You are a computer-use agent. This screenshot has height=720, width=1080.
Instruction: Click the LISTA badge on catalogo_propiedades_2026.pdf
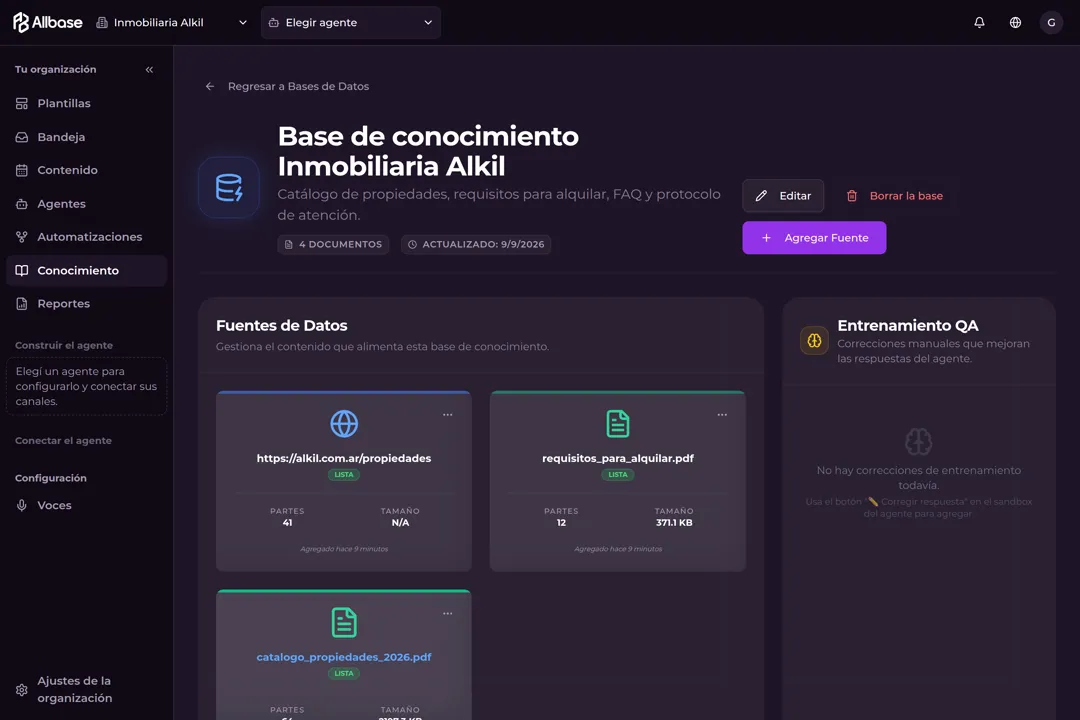(344, 674)
